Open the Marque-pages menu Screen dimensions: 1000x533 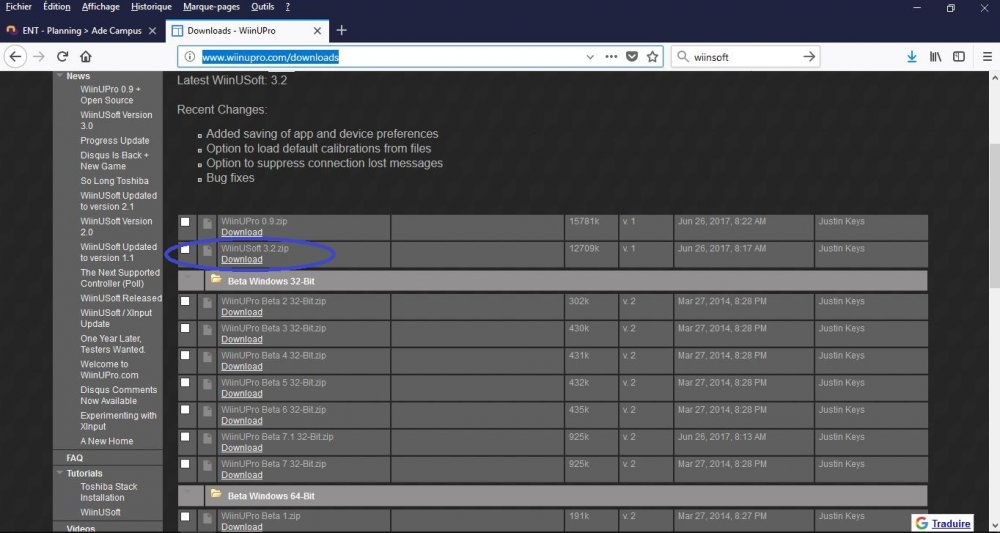click(x=211, y=7)
